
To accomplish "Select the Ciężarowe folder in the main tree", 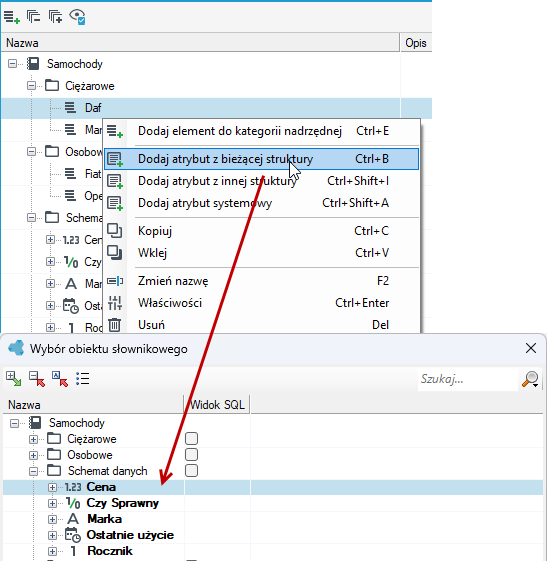I will (89, 86).
